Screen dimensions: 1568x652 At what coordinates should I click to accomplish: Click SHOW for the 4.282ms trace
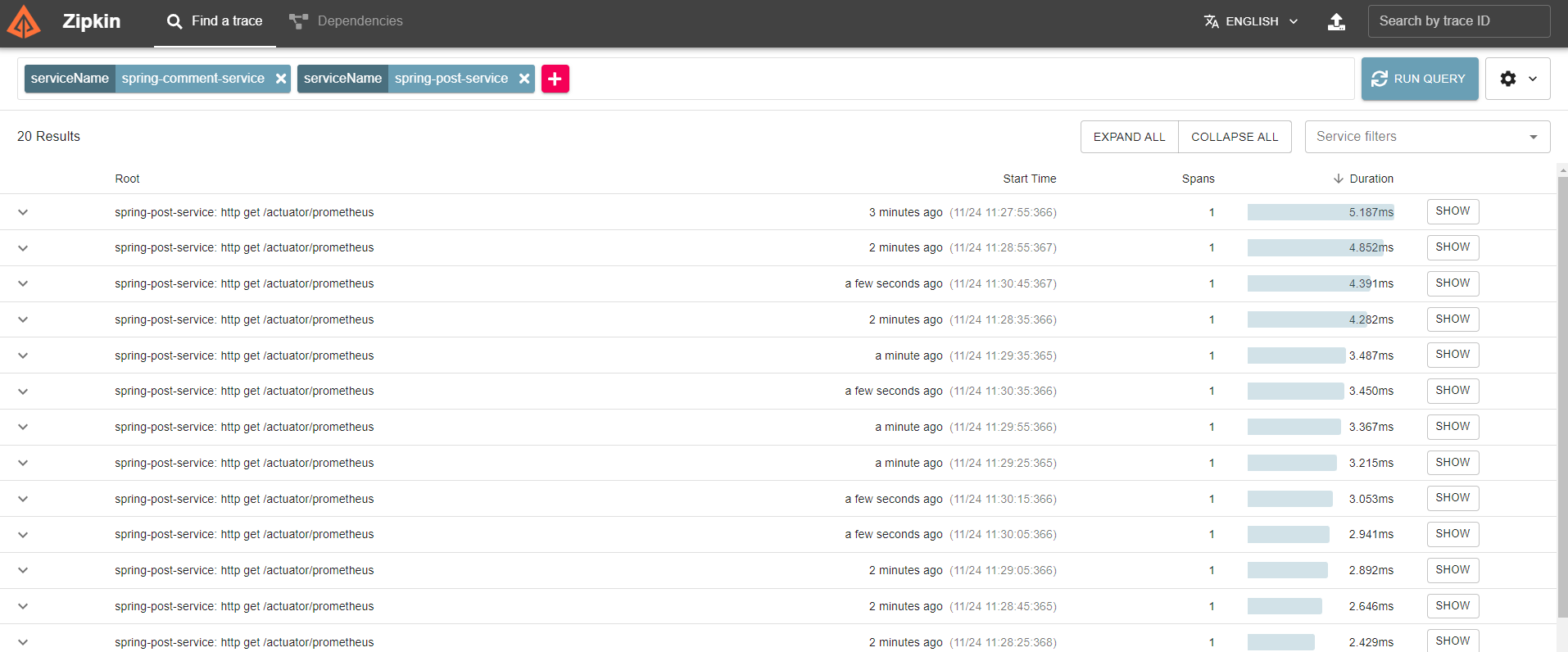click(x=1452, y=319)
